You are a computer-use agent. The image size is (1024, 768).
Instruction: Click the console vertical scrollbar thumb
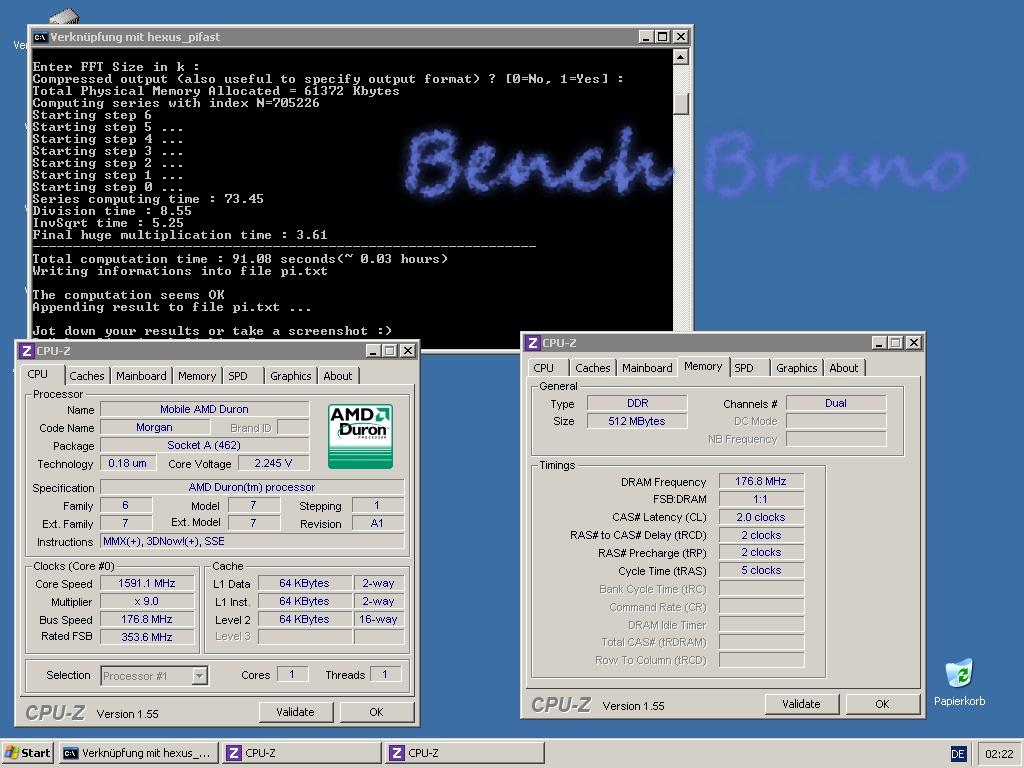[x=680, y=103]
